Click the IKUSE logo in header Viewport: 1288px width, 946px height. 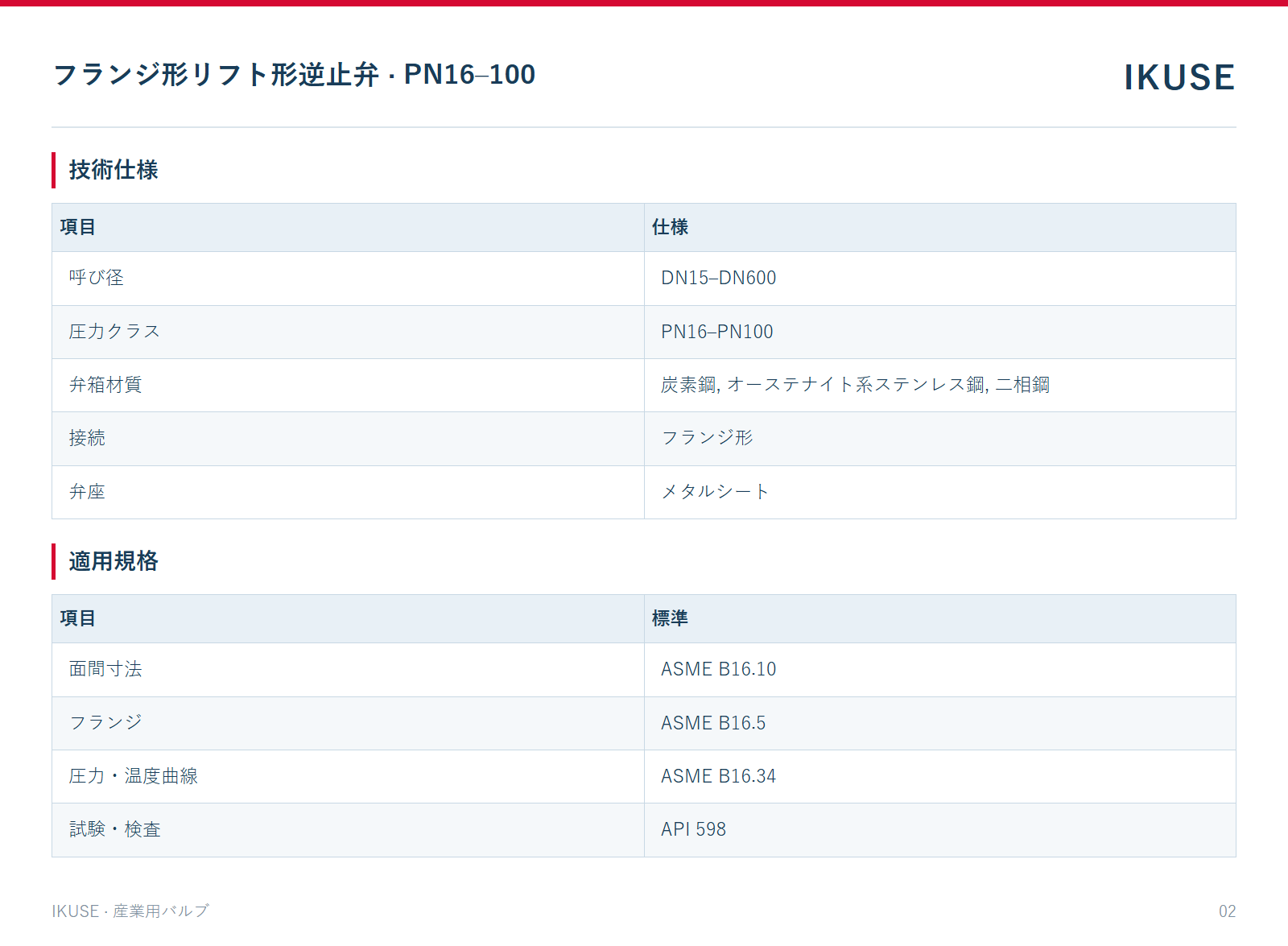tap(1179, 77)
